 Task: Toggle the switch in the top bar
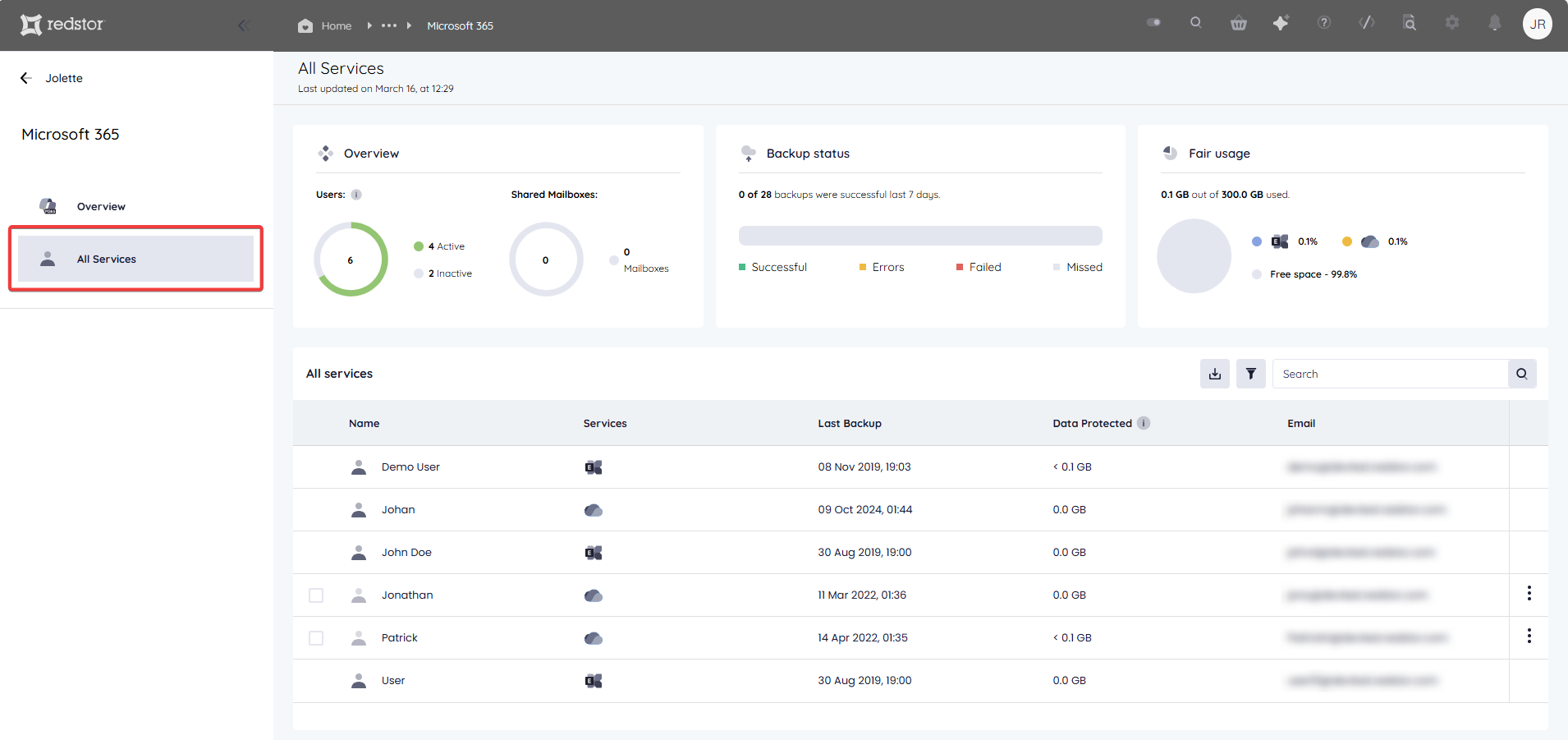[1153, 23]
